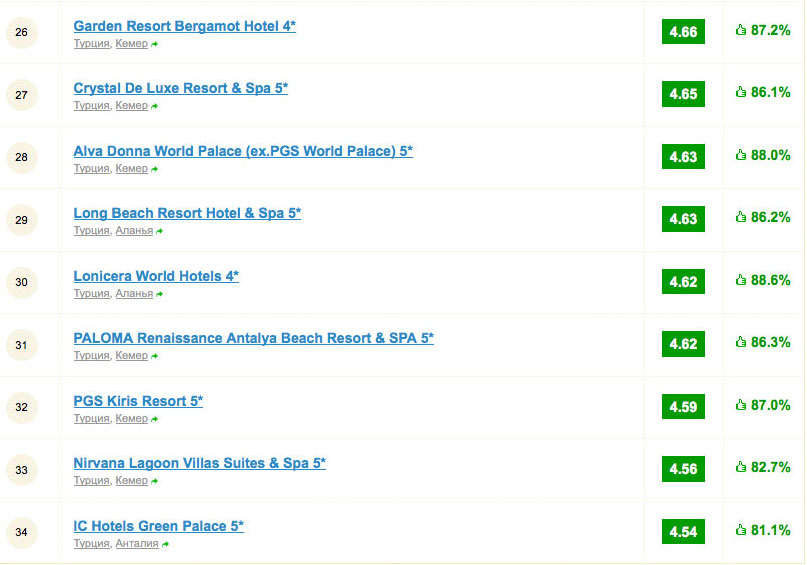This screenshot has width=807, height=565.
Task: Click the 88.0% recommendation value
Action: click(770, 155)
